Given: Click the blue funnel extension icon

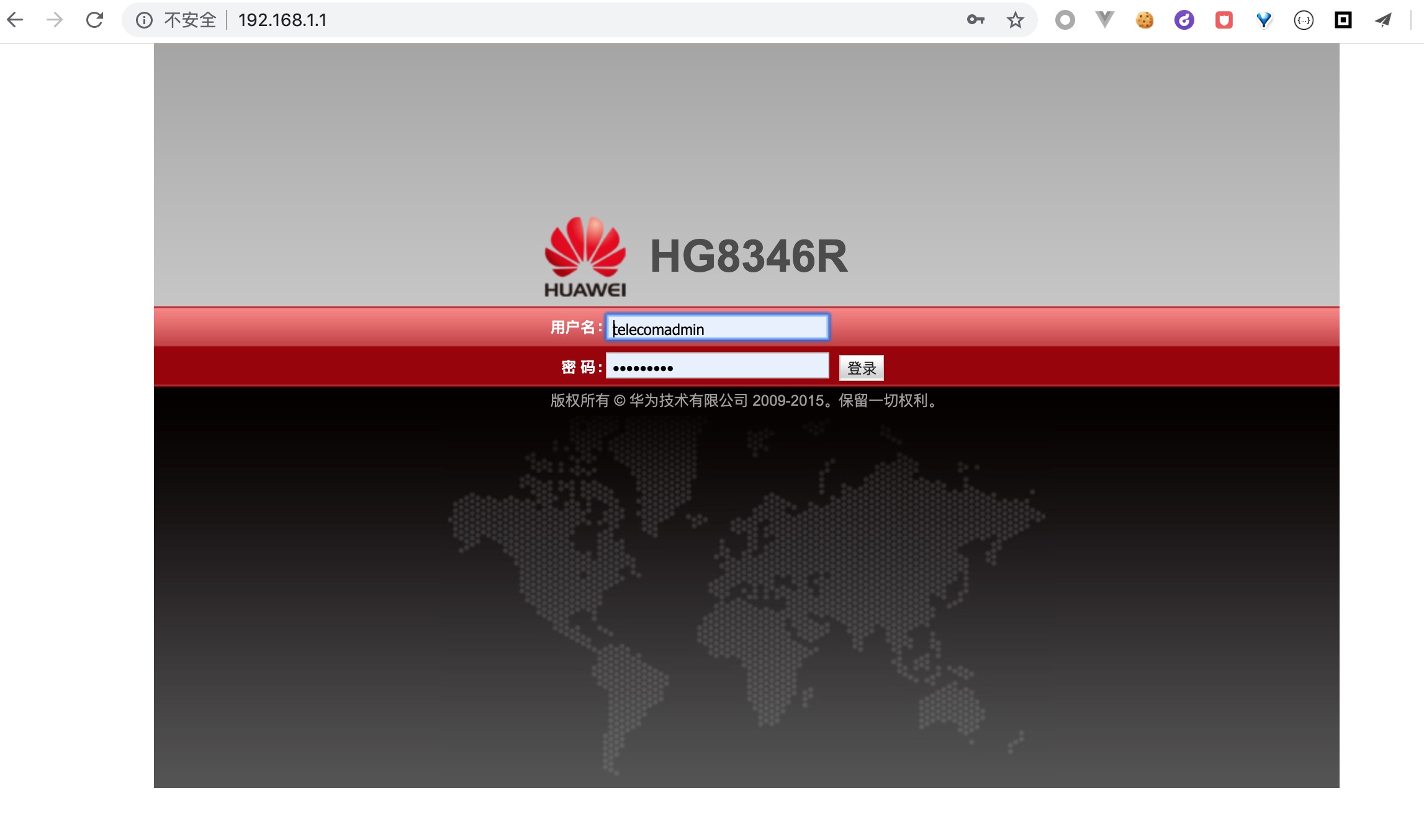Looking at the screenshot, I should 1263,20.
